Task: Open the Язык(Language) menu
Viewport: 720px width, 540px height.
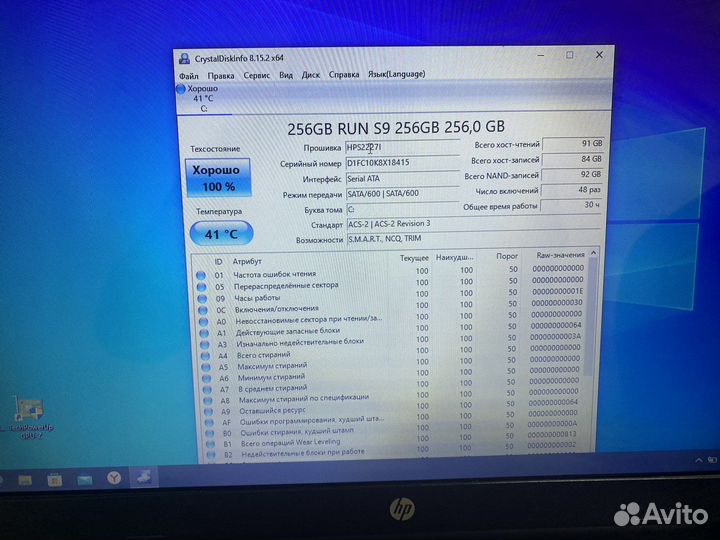Action: click(x=397, y=74)
